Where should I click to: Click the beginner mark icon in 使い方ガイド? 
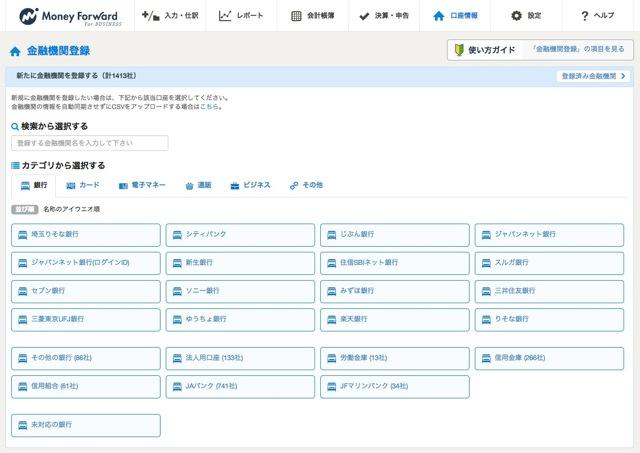pyautogui.click(x=459, y=50)
